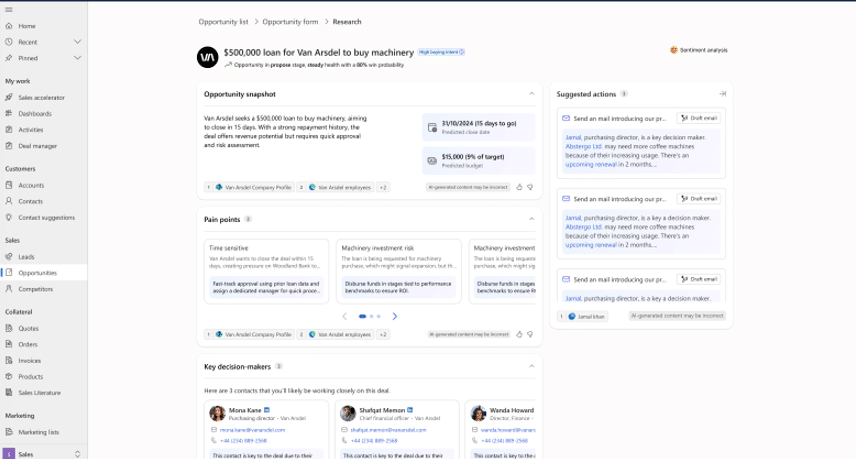Click the Deal manager sidebar icon
The height and width of the screenshot is (459, 856).
click(9, 145)
